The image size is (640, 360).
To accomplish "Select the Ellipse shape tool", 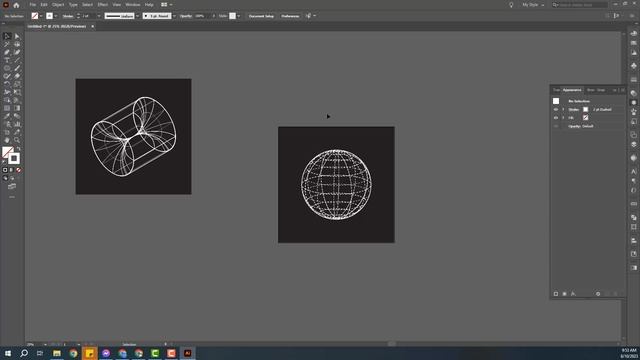I will pyautogui.click(x=7, y=68).
